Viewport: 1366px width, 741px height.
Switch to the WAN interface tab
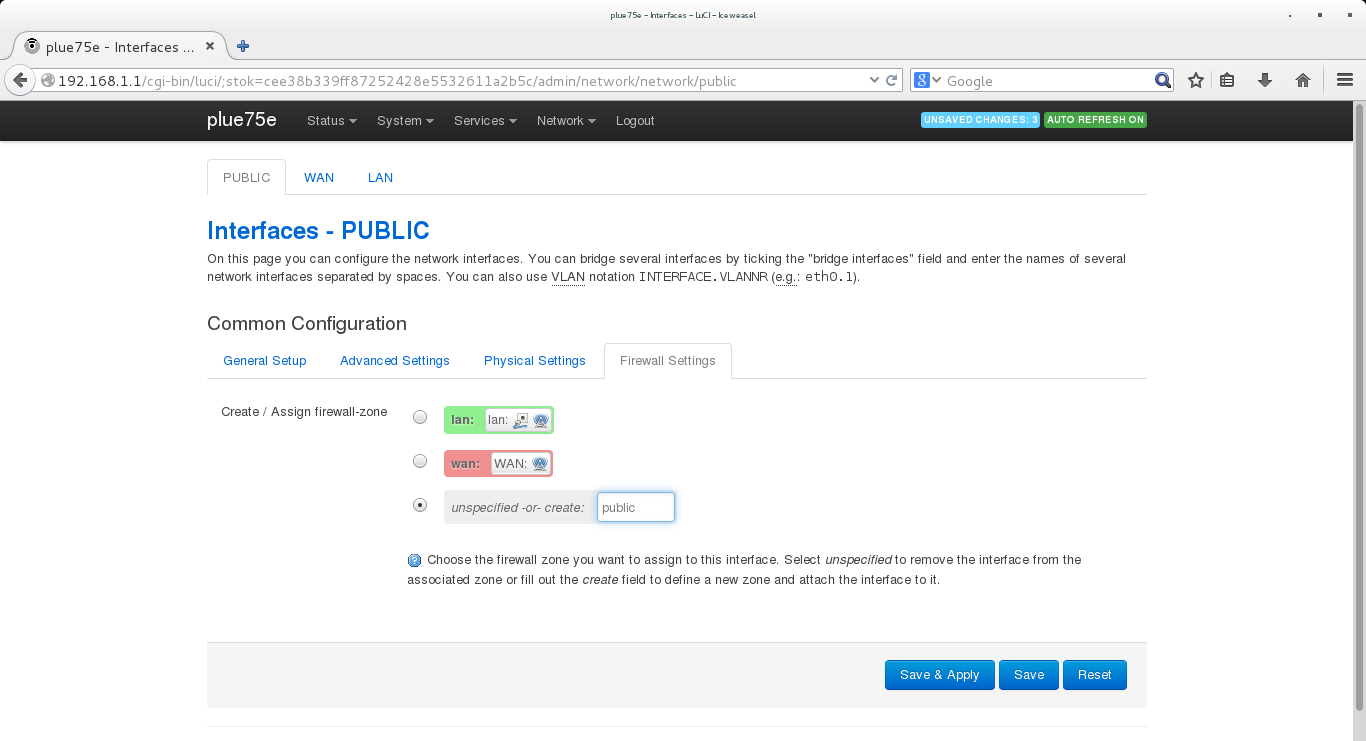tap(319, 177)
